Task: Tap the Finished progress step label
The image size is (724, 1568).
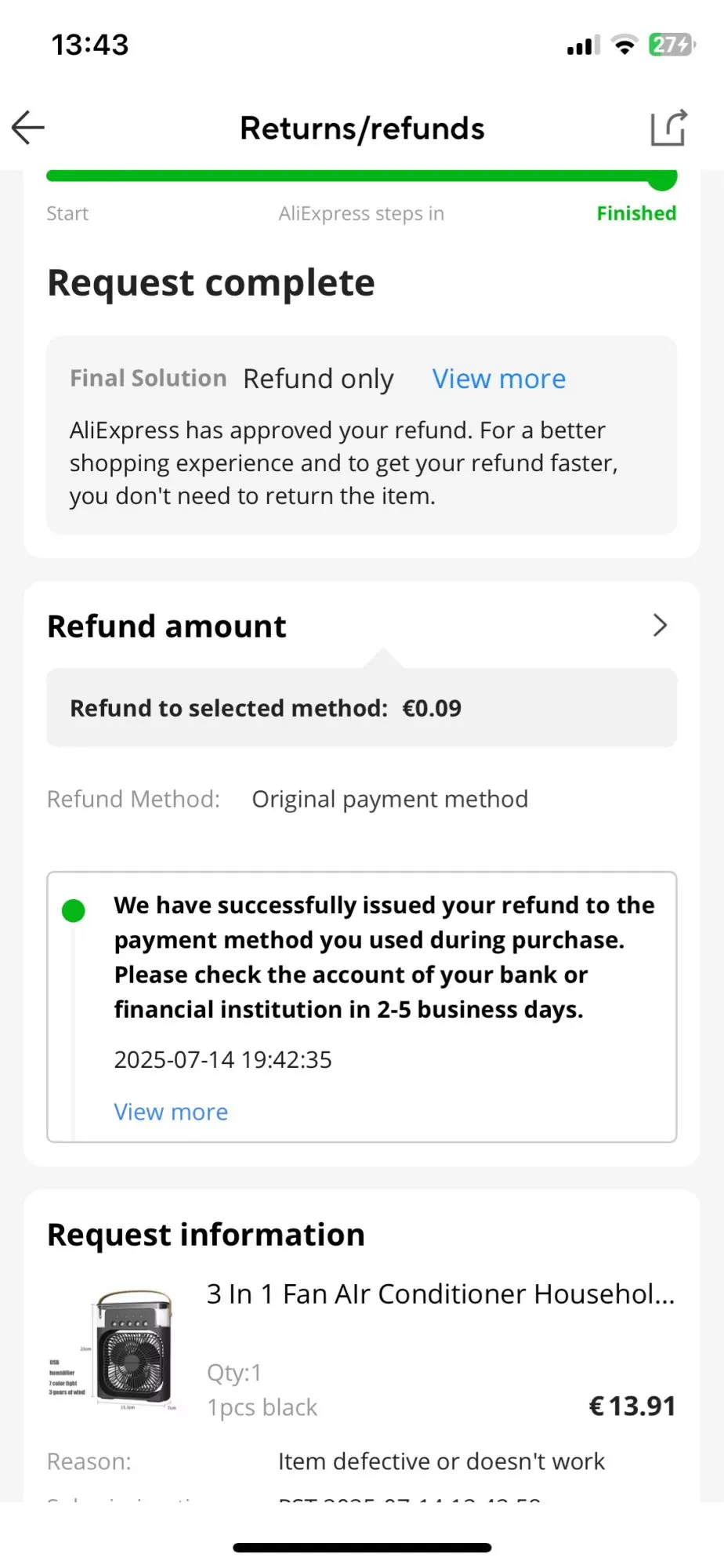Action: pos(636,213)
